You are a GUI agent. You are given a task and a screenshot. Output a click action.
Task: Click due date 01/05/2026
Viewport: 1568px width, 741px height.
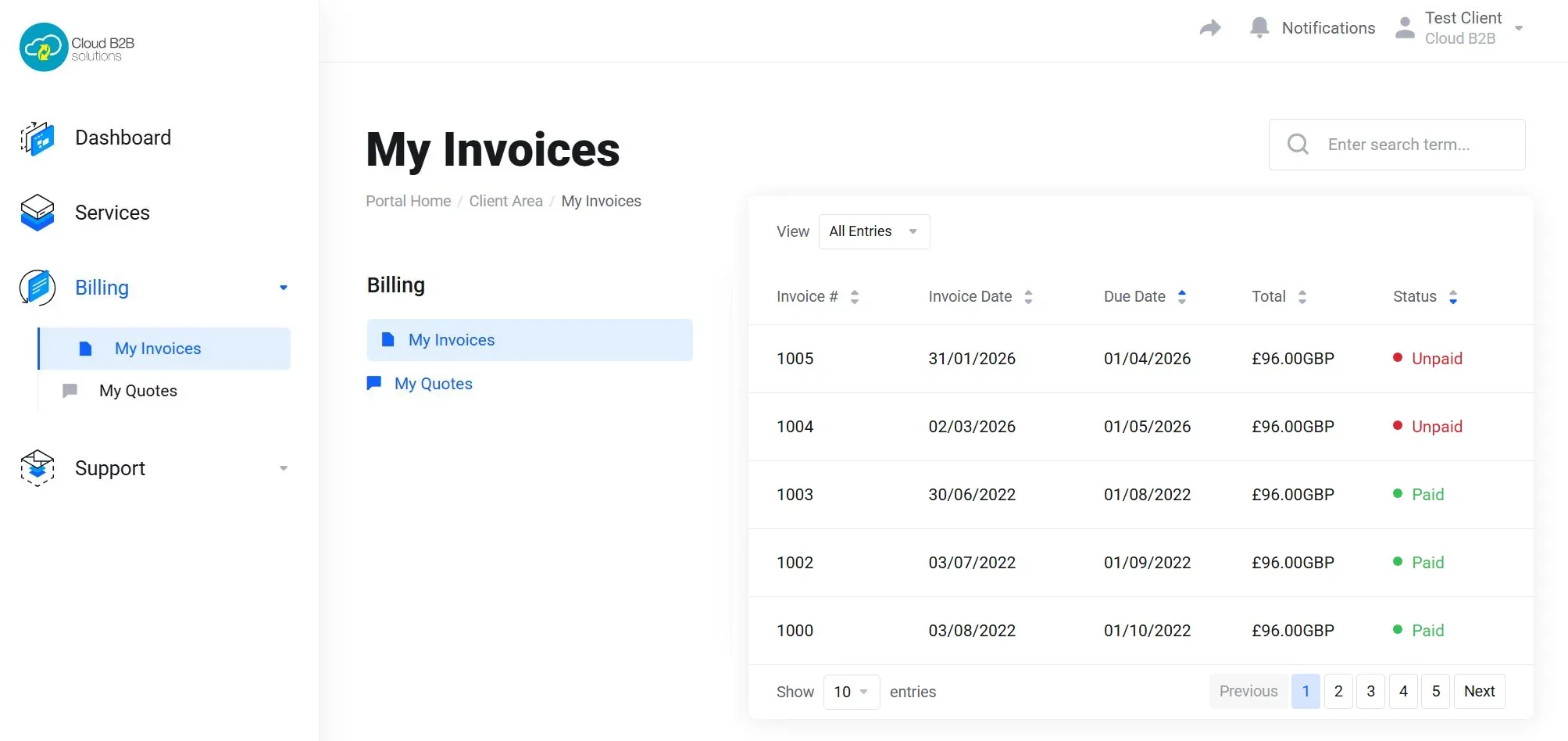click(x=1147, y=427)
